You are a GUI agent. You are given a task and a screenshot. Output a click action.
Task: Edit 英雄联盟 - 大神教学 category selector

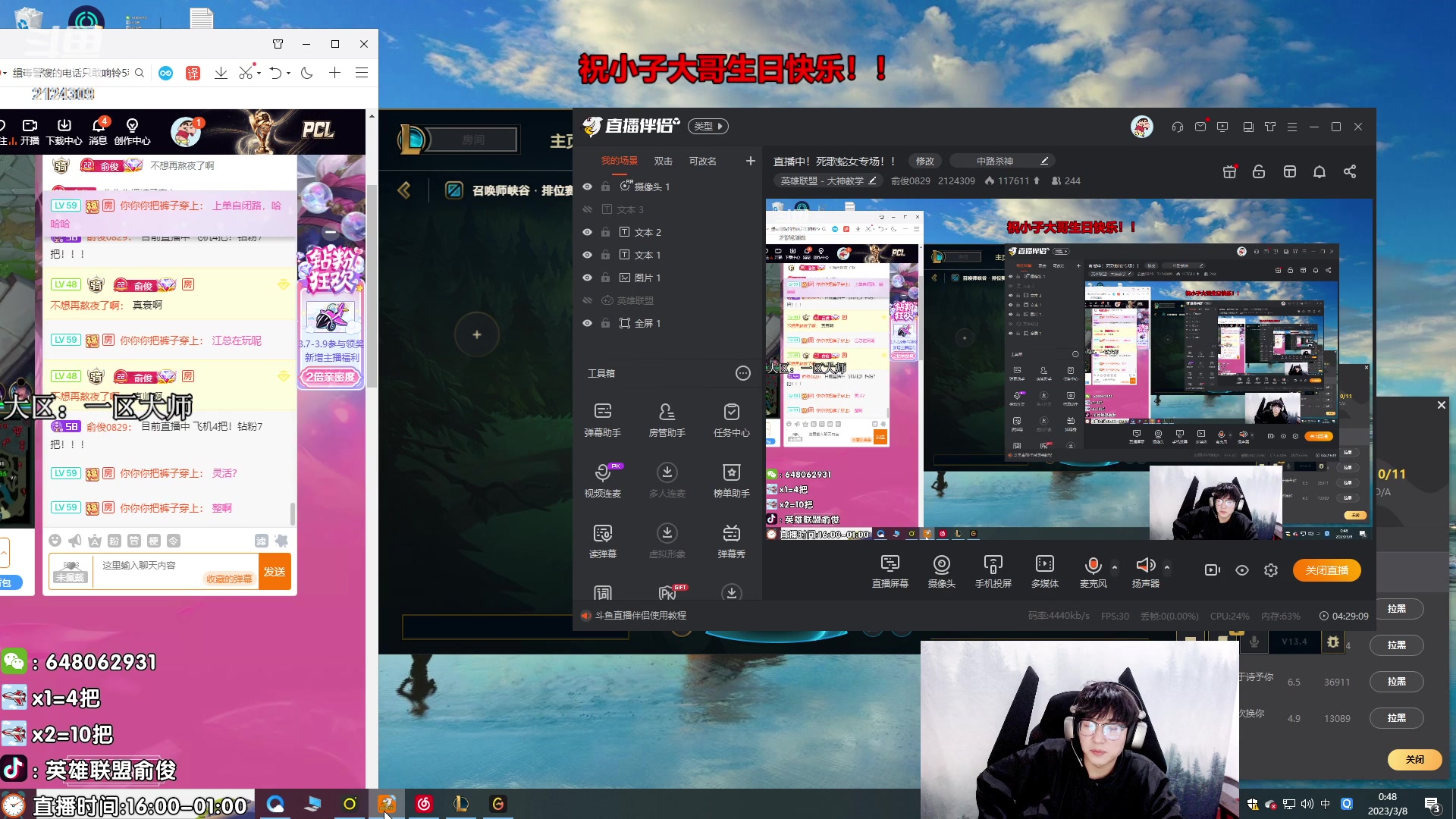[829, 181]
